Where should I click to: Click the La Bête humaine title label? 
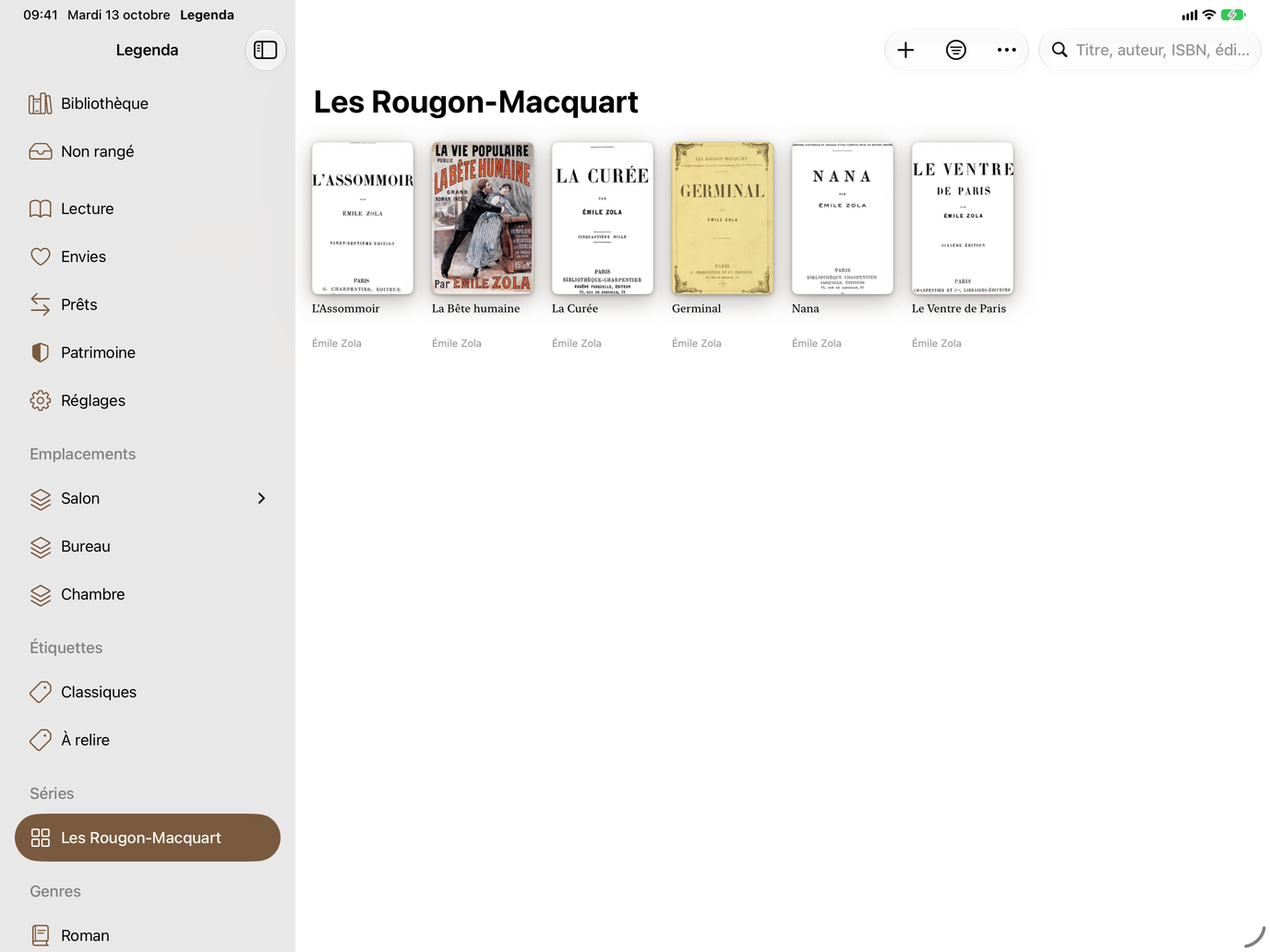tap(476, 309)
